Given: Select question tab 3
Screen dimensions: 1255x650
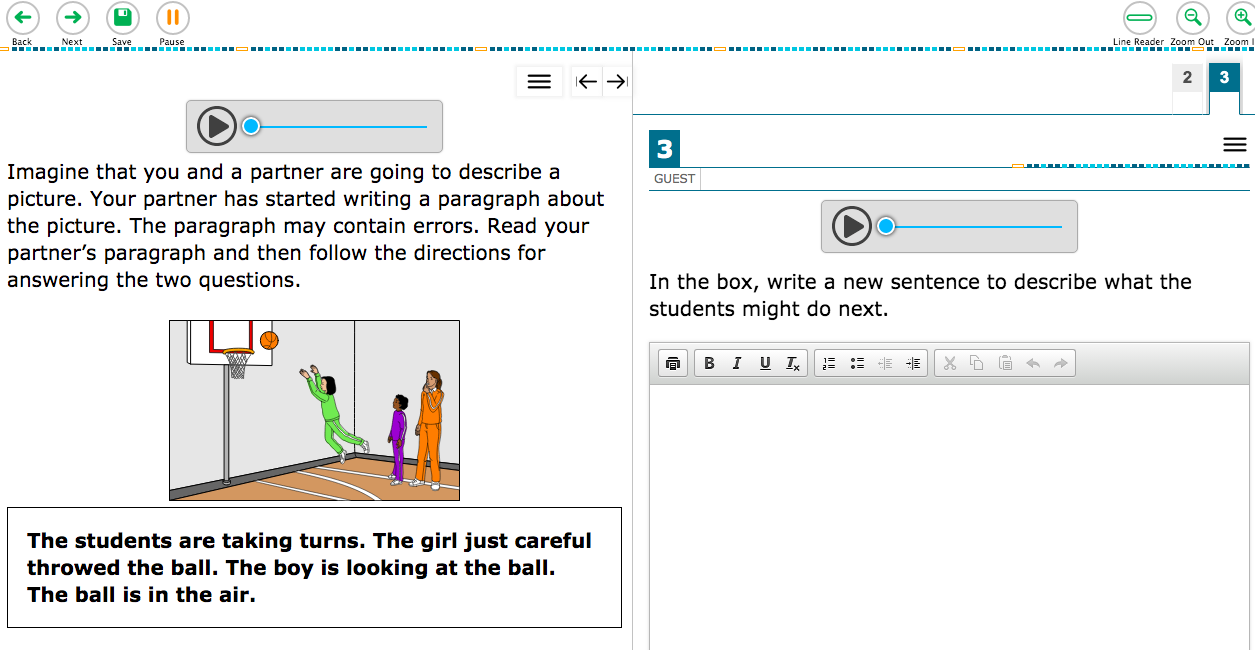Looking at the screenshot, I should pos(1224,78).
